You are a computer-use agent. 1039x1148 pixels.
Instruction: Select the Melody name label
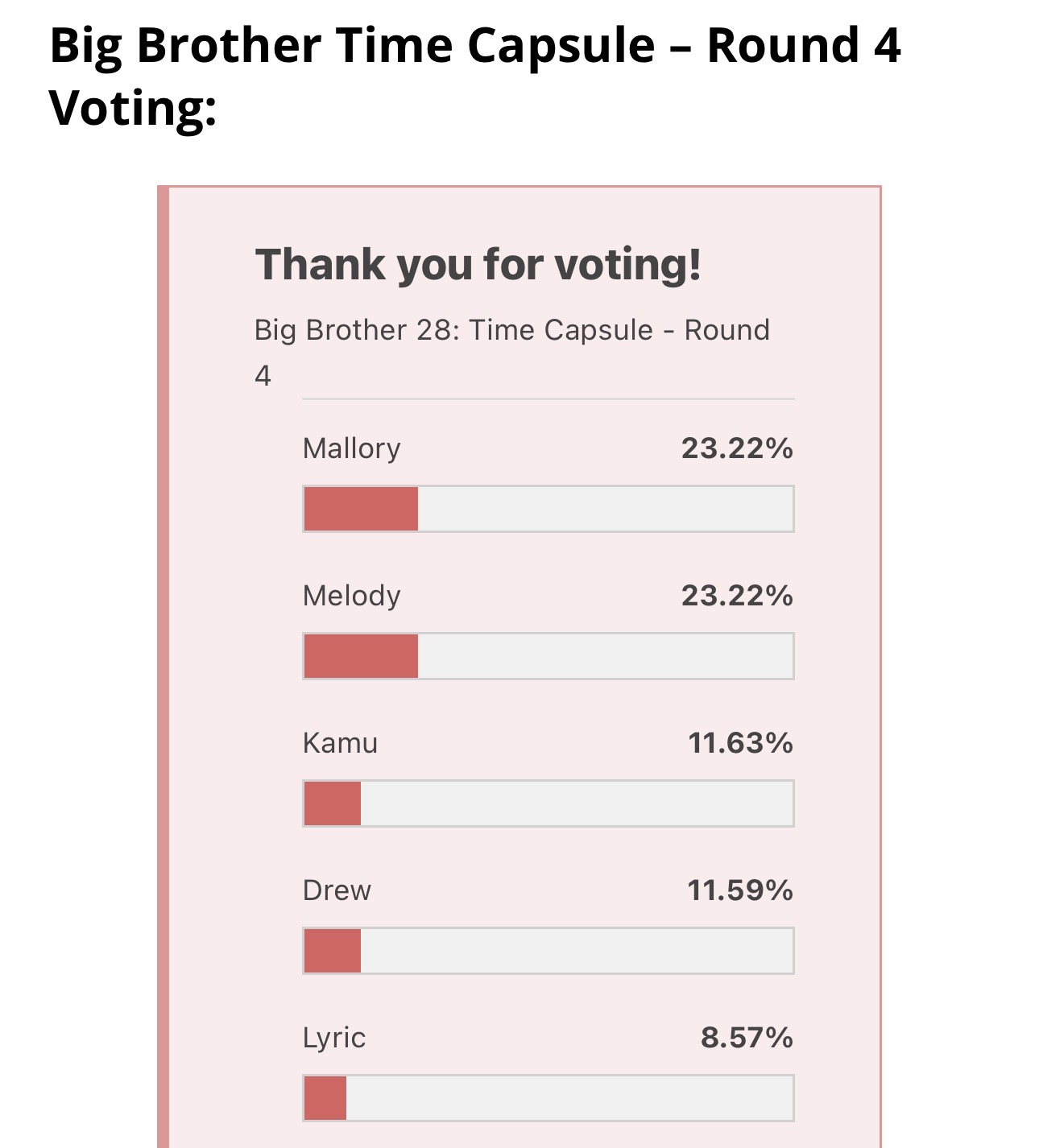click(352, 597)
